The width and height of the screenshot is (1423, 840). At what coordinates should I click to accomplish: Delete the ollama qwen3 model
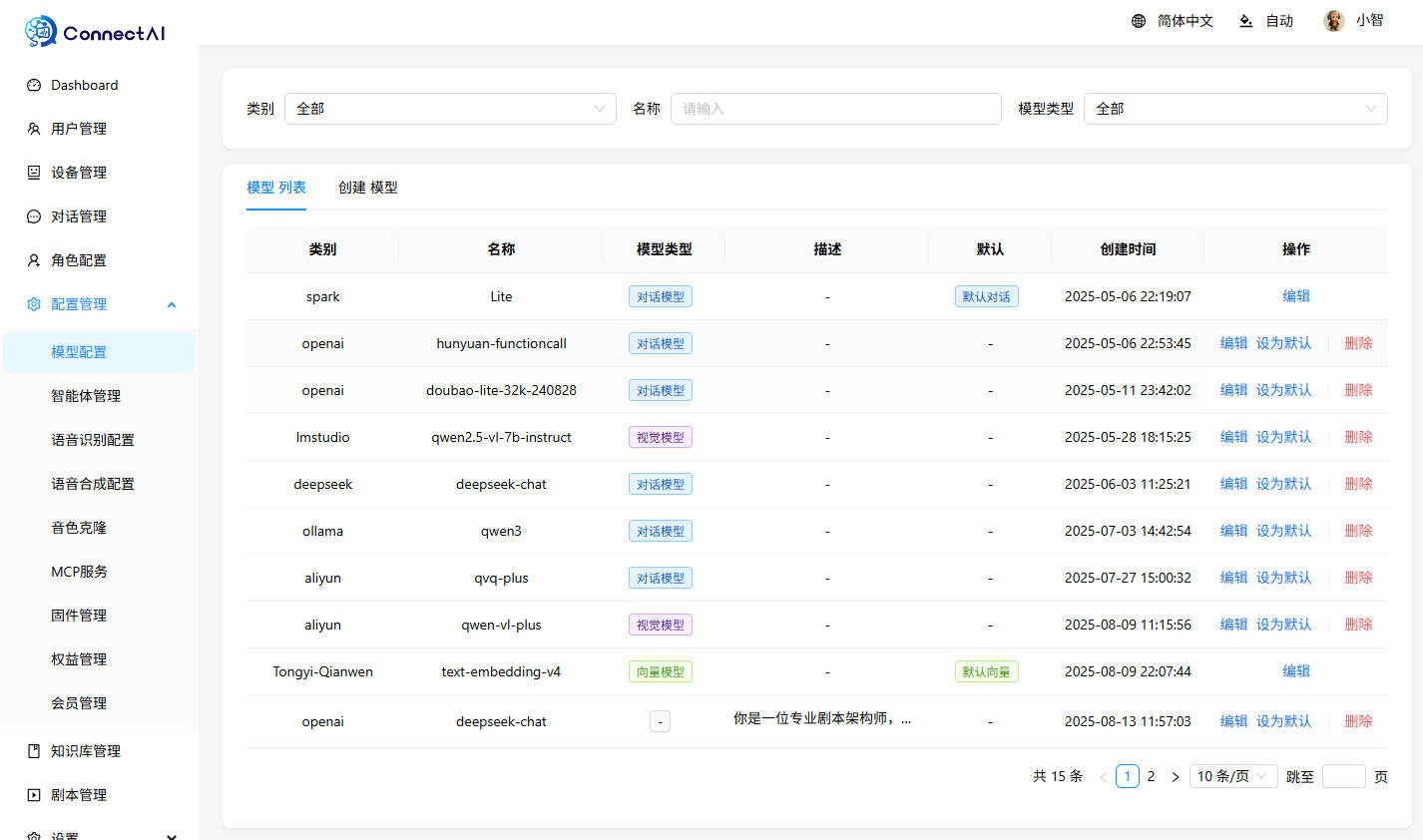pos(1358,531)
